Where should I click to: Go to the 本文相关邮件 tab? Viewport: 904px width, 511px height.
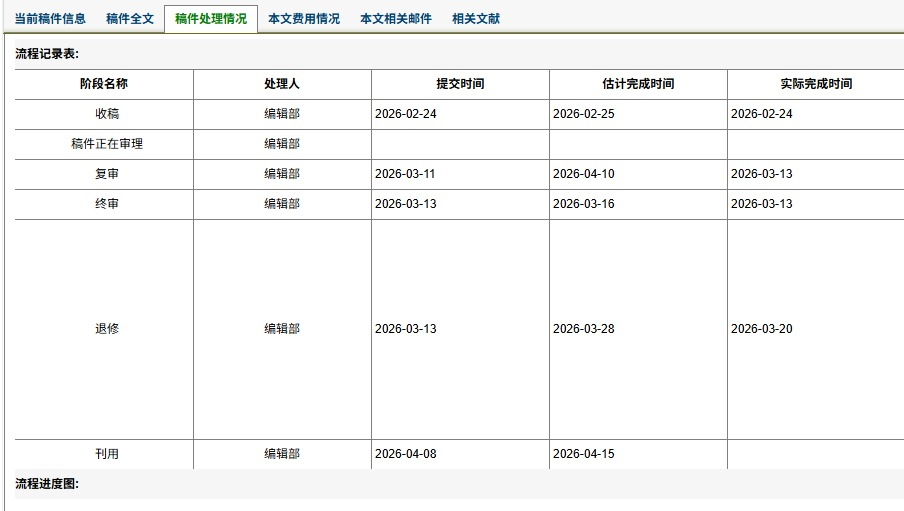[x=396, y=19]
